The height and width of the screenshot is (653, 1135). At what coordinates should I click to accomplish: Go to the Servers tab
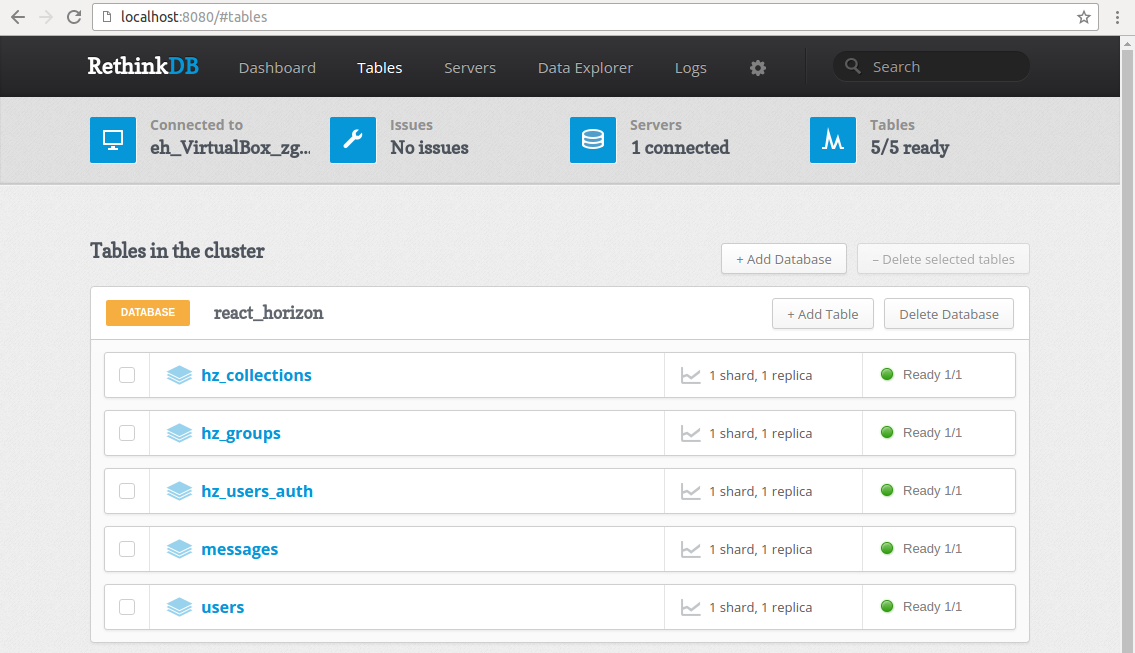point(470,68)
